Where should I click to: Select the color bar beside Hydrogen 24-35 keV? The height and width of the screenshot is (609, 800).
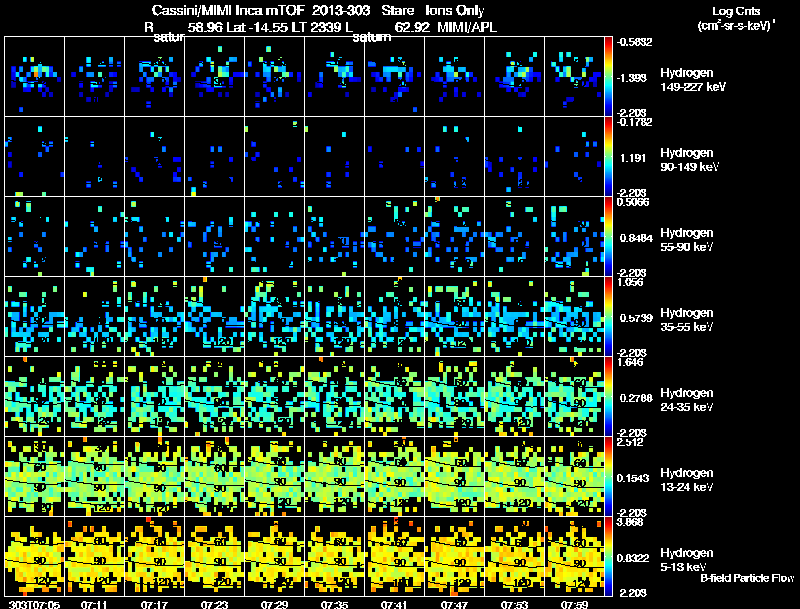click(x=609, y=397)
